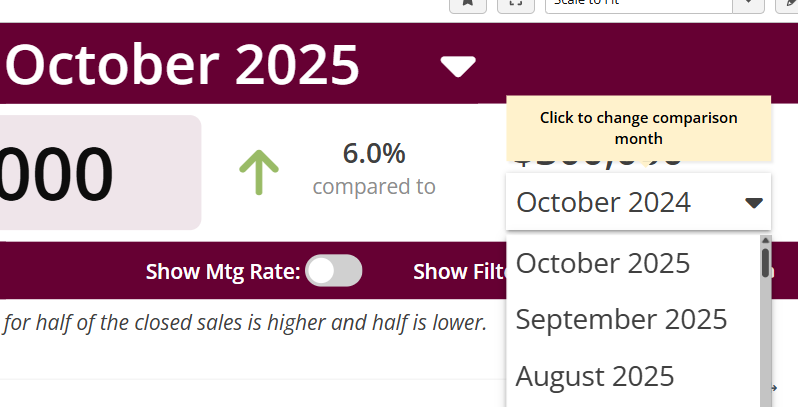Image resolution: width=798 pixels, height=407 pixels.
Task: Pick August 2025 from the dropdown list
Action: (x=595, y=377)
